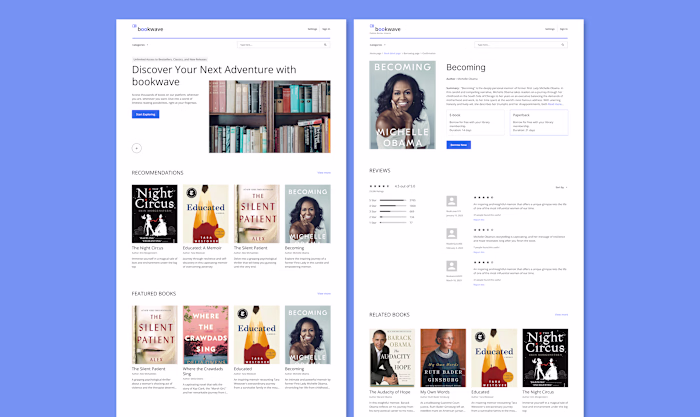Click the 2 Star rating bar
The width and height of the screenshot is (700, 417).
(393, 217)
